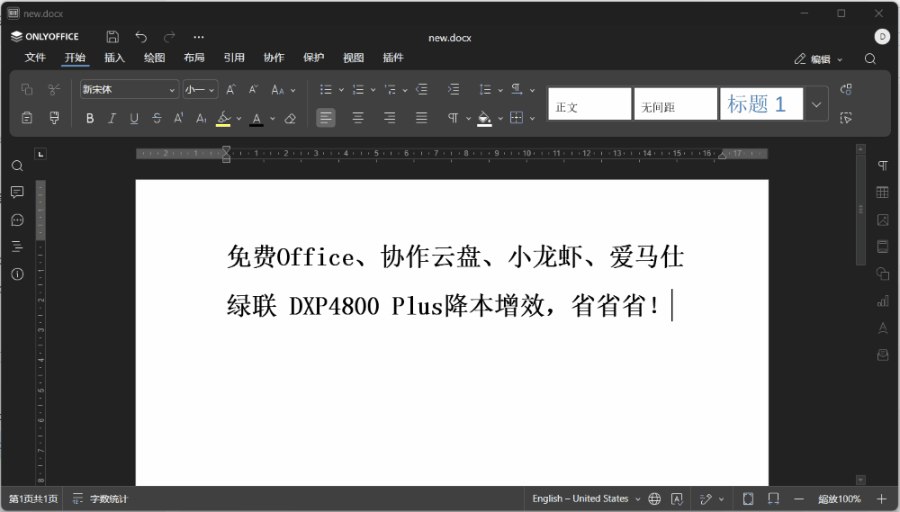Click the Fit to page icon
This screenshot has height=512, width=900.
coord(748,498)
